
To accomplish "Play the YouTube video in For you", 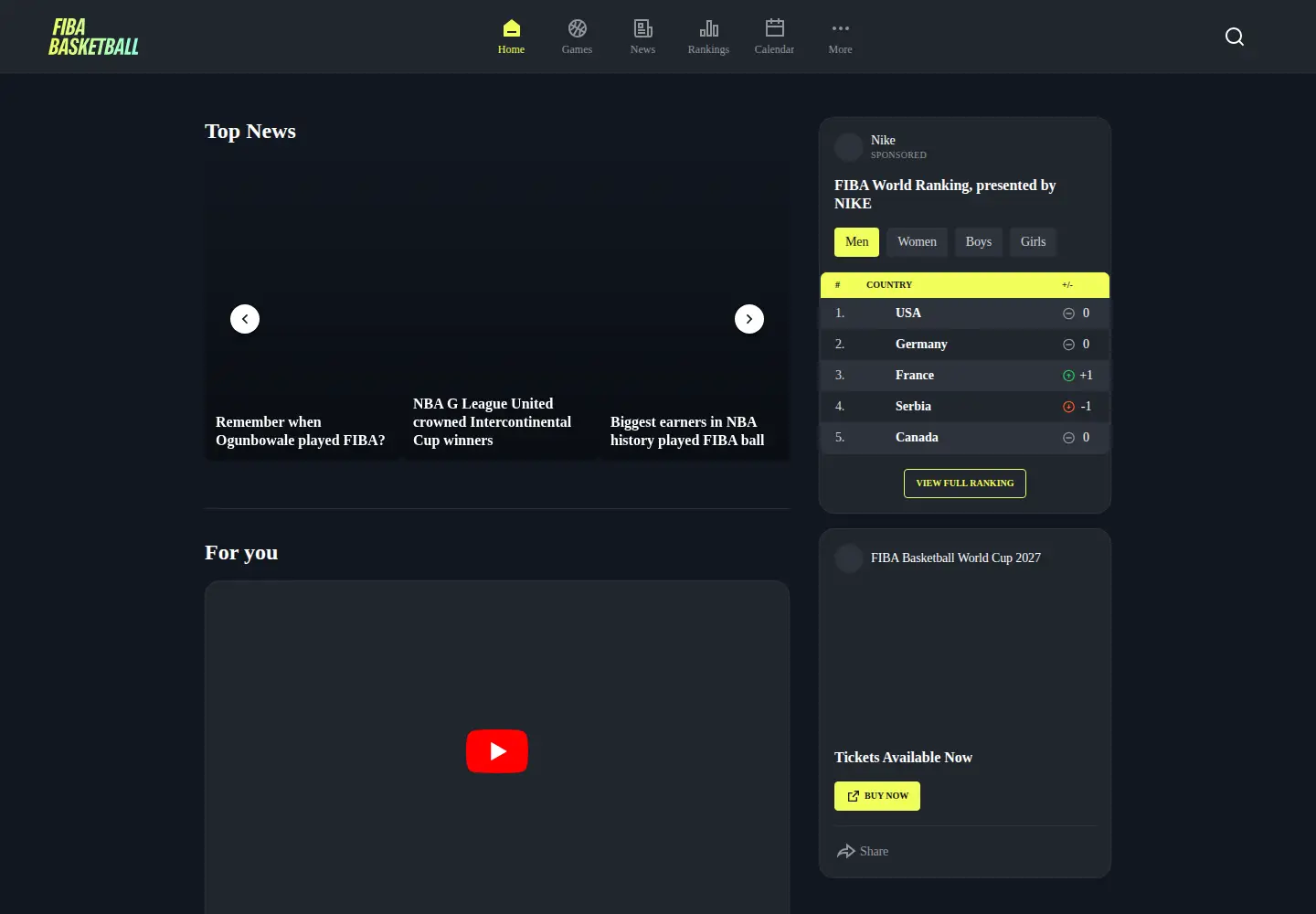I will (497, 751).
